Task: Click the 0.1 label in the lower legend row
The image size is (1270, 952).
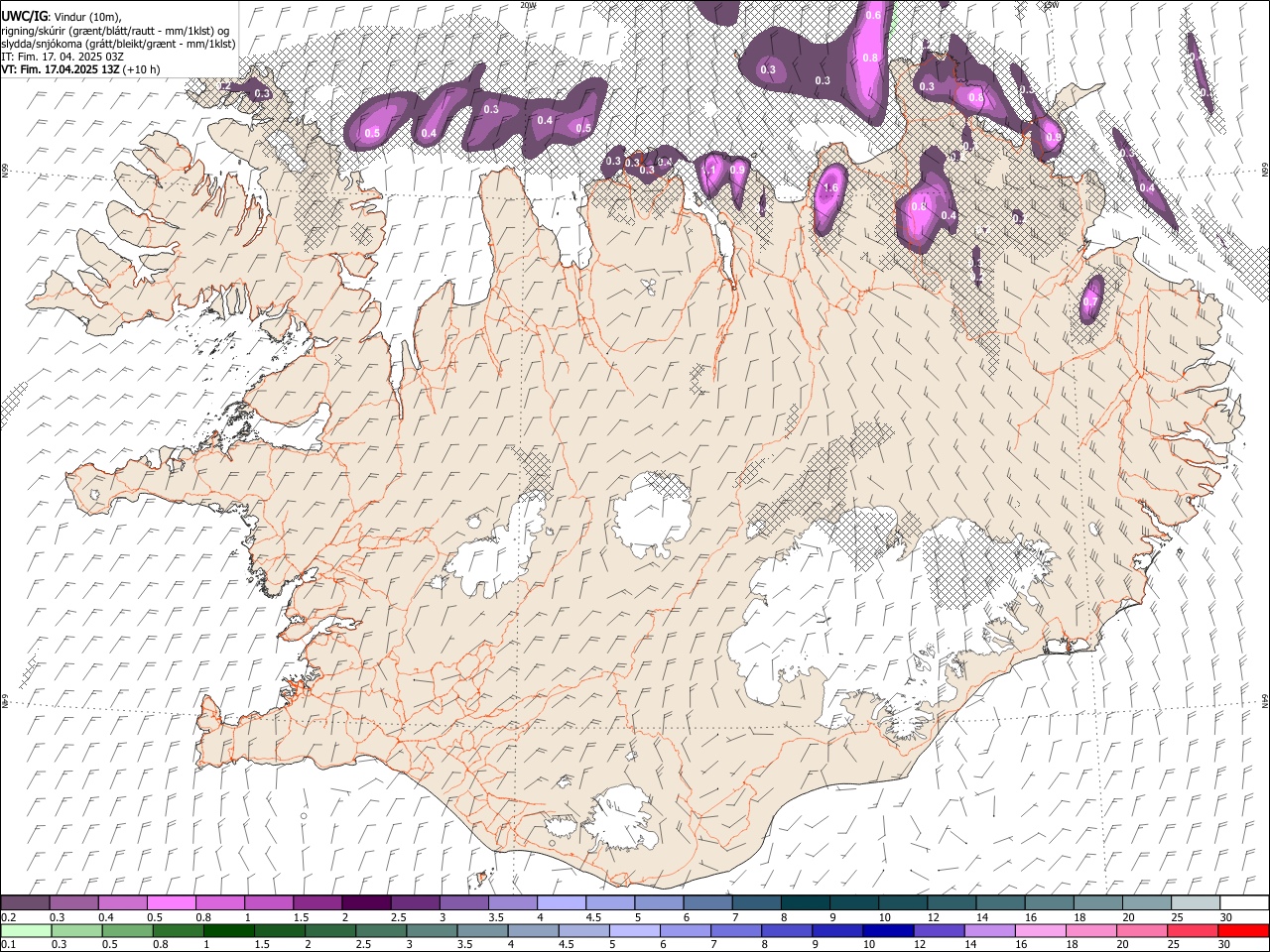Action: coord(9,944)
